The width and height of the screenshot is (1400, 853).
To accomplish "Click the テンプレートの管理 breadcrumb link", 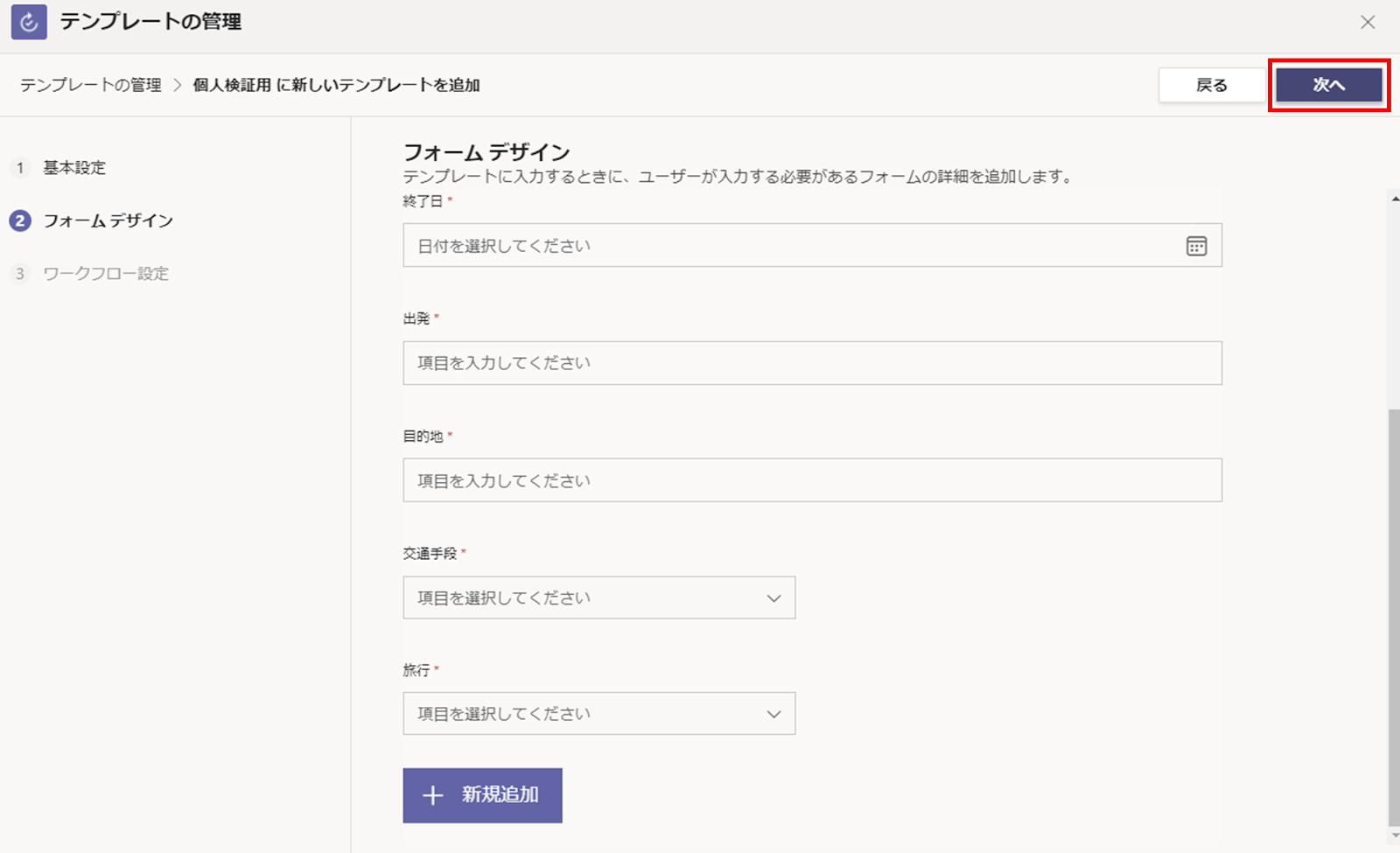I will click(91, 85).
